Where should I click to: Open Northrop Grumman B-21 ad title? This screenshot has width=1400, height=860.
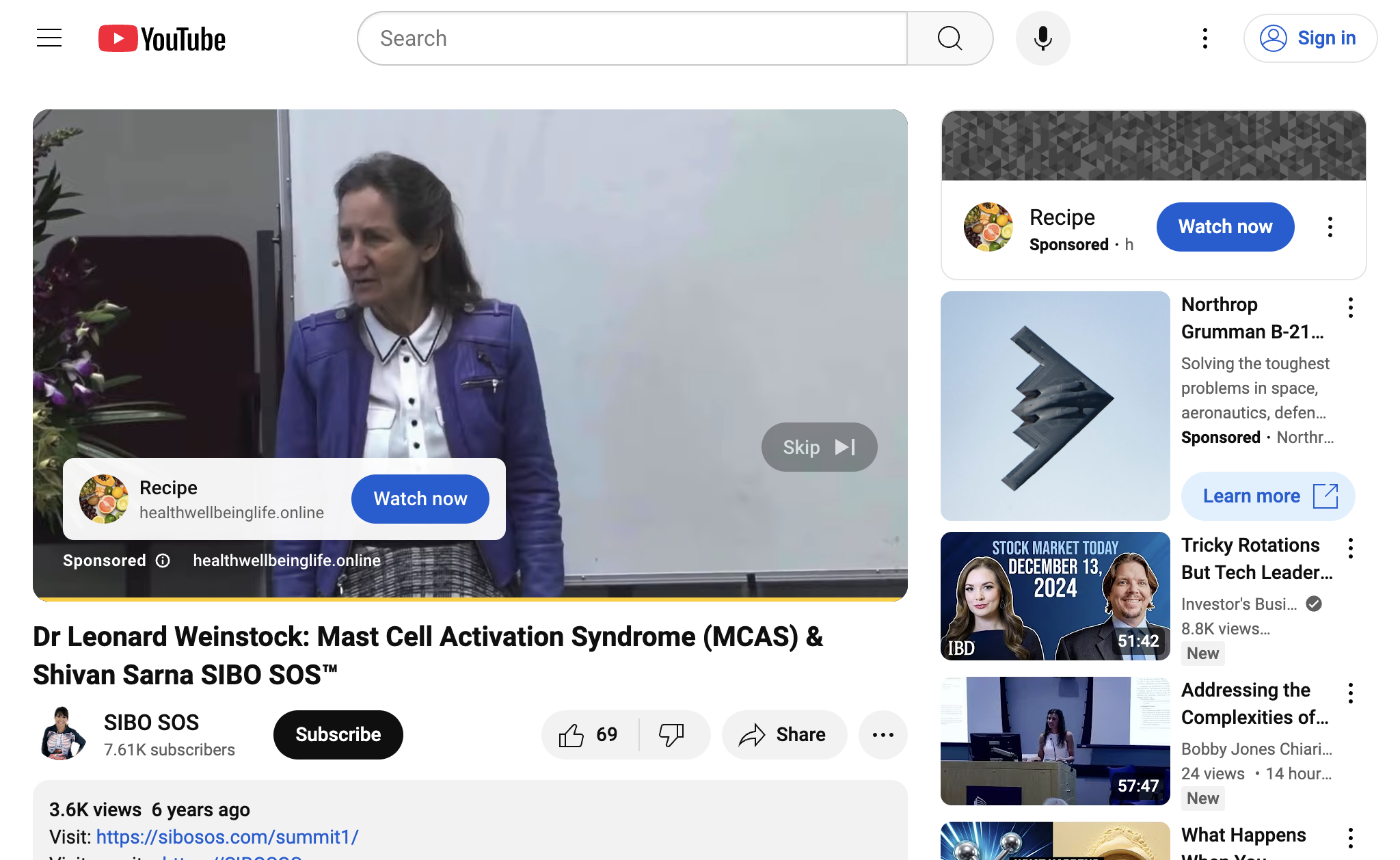tap(1252, 318)
